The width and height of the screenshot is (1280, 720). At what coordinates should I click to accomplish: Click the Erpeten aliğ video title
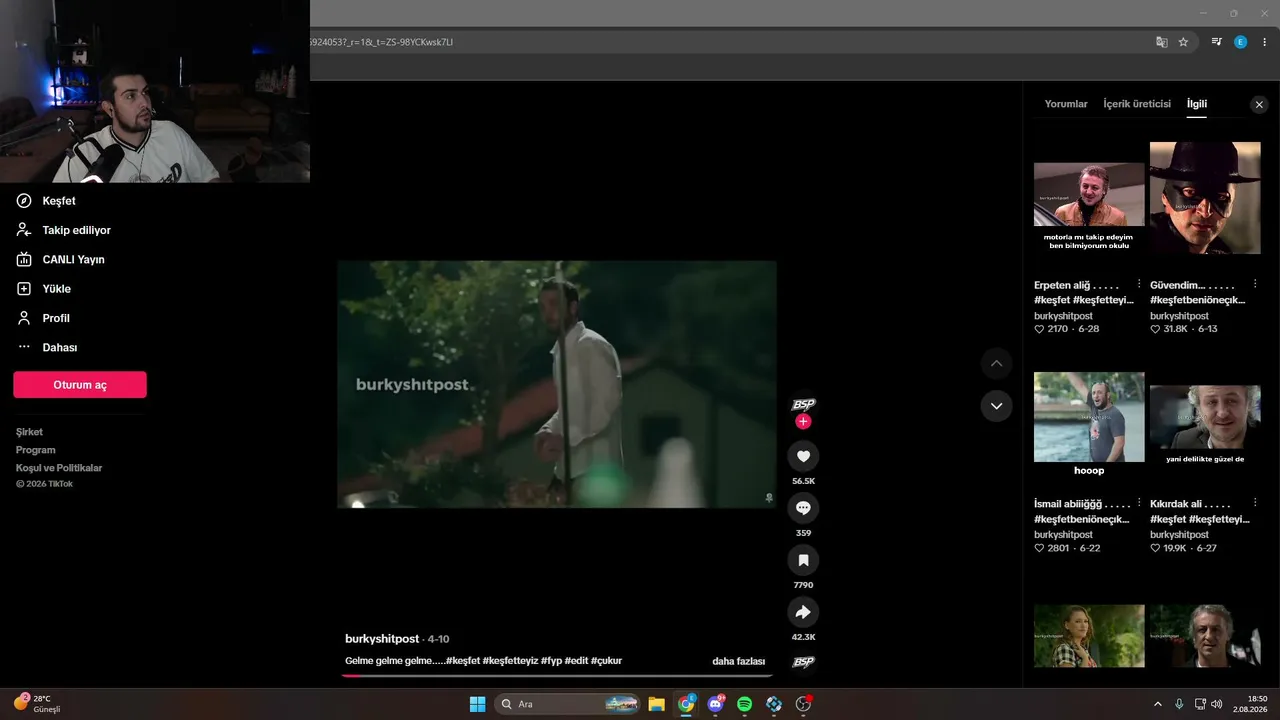(x=1083, y=292)
